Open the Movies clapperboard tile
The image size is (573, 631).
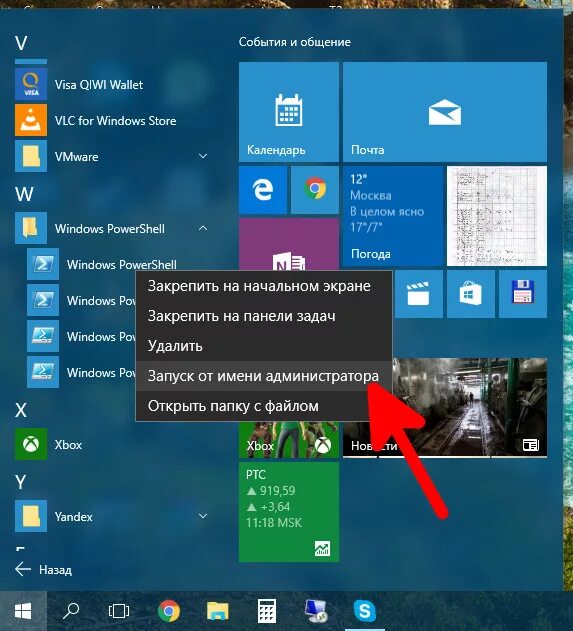point(418,294)
